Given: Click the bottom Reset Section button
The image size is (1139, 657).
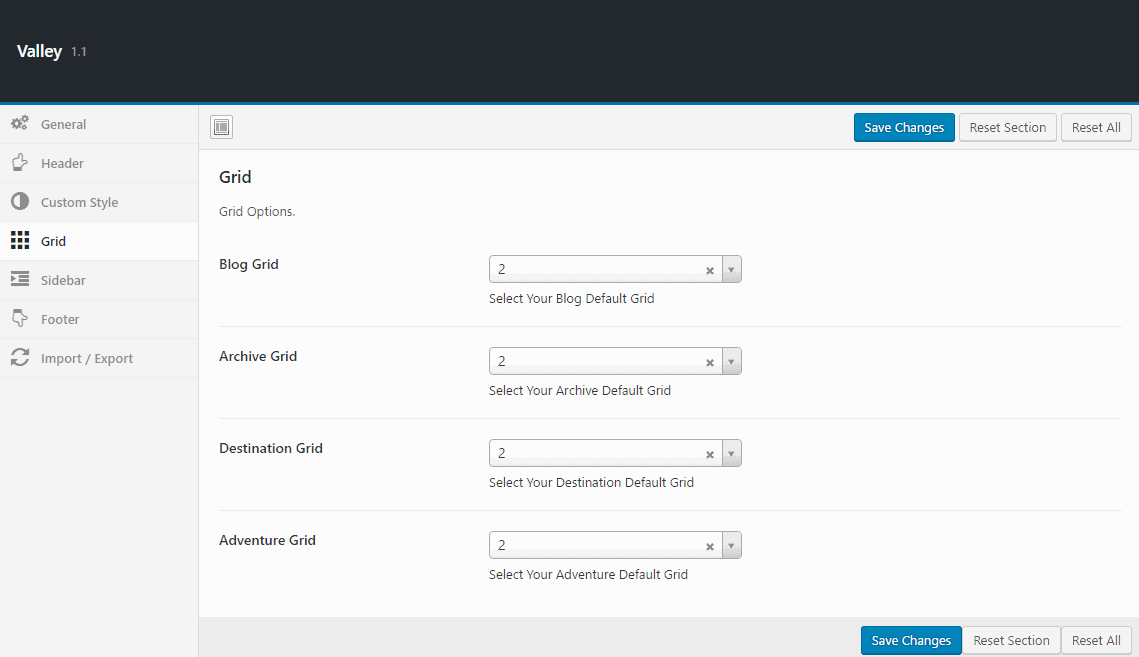Looking at the screenshot, I should 1011,641.
